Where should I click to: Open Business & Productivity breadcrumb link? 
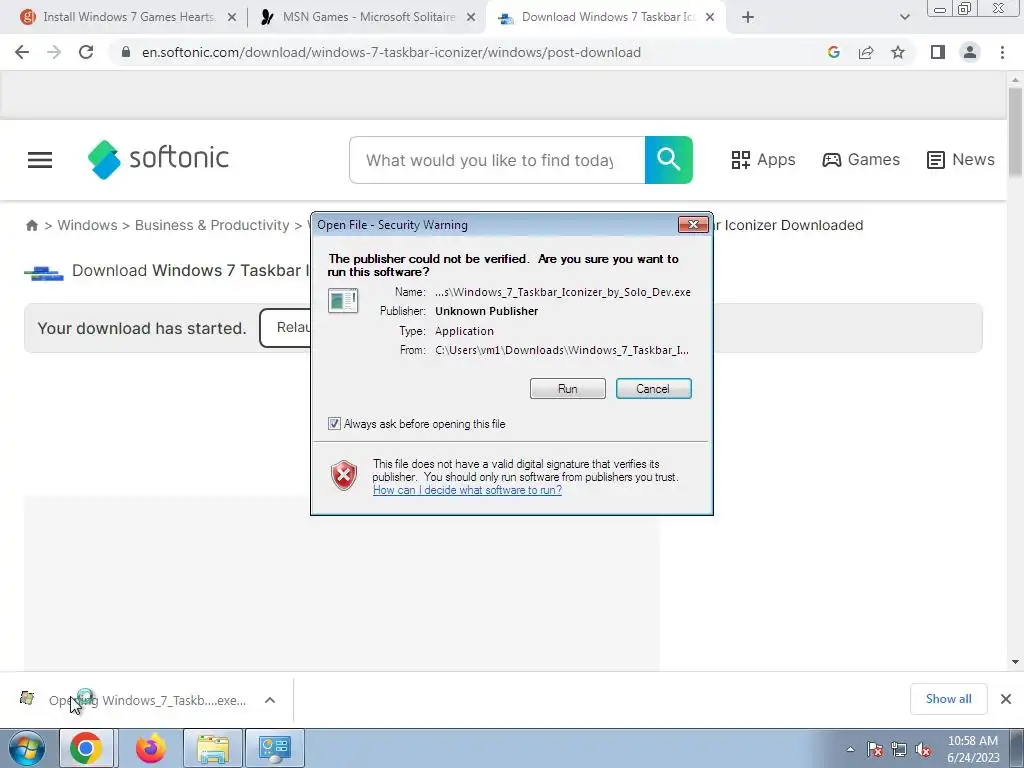coord(212,225)
